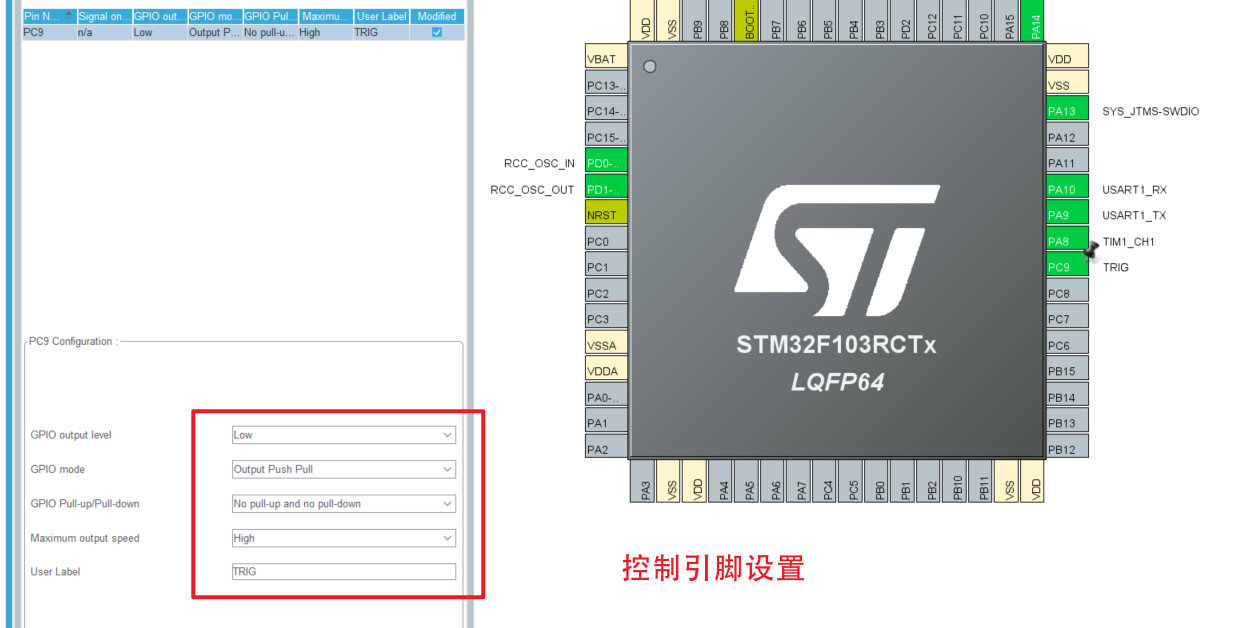Click the USART1_TX signal label
The image size is (1238, 628).
[1134, 215]
